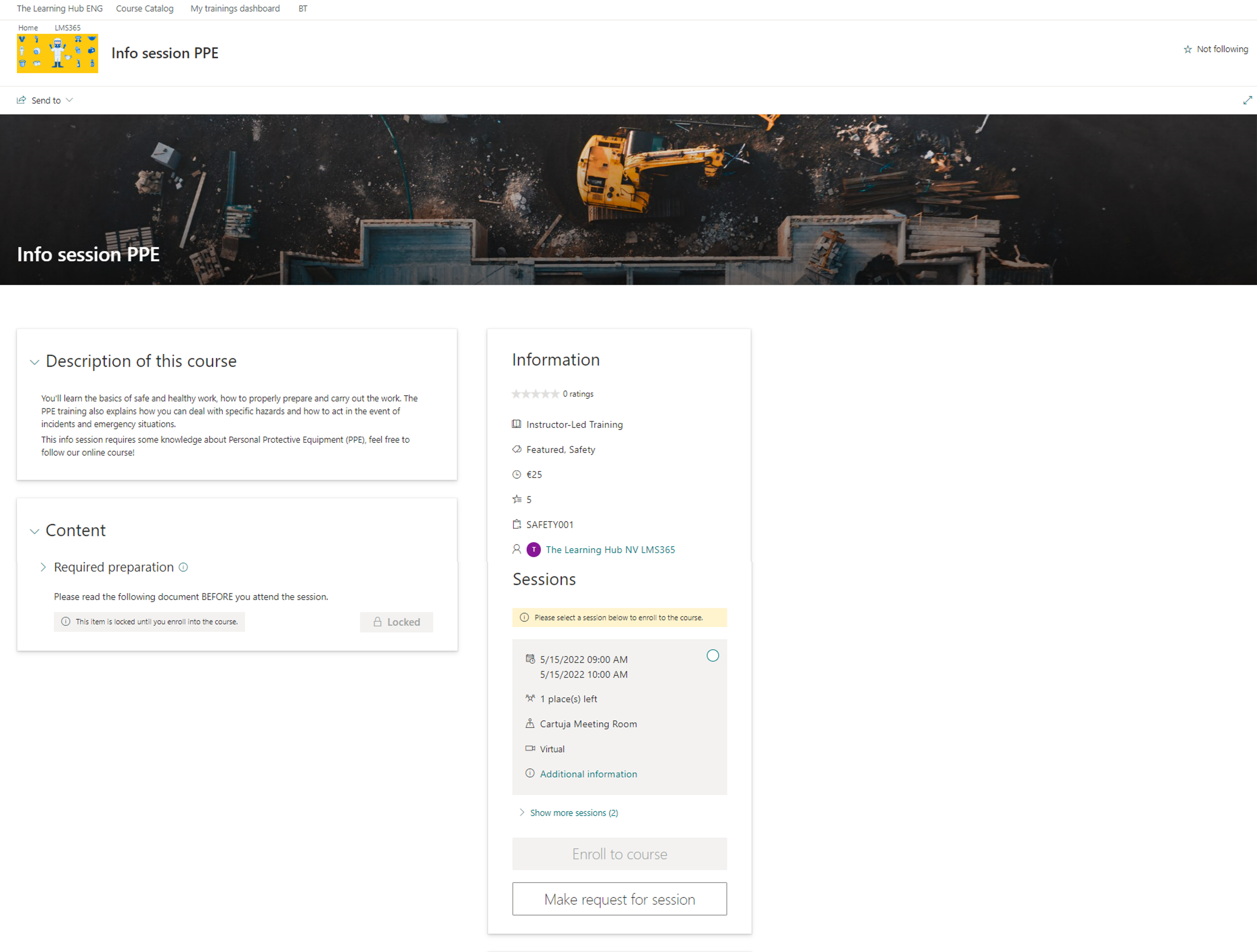Click the clipboard icon beside SAFETY001
This screenshot has height=952, width=1257.
coord(517,524)
